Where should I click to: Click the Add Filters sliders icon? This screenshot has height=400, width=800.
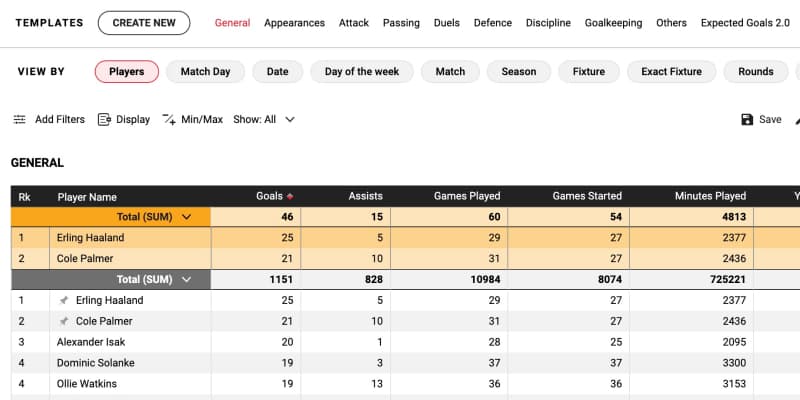19,120
